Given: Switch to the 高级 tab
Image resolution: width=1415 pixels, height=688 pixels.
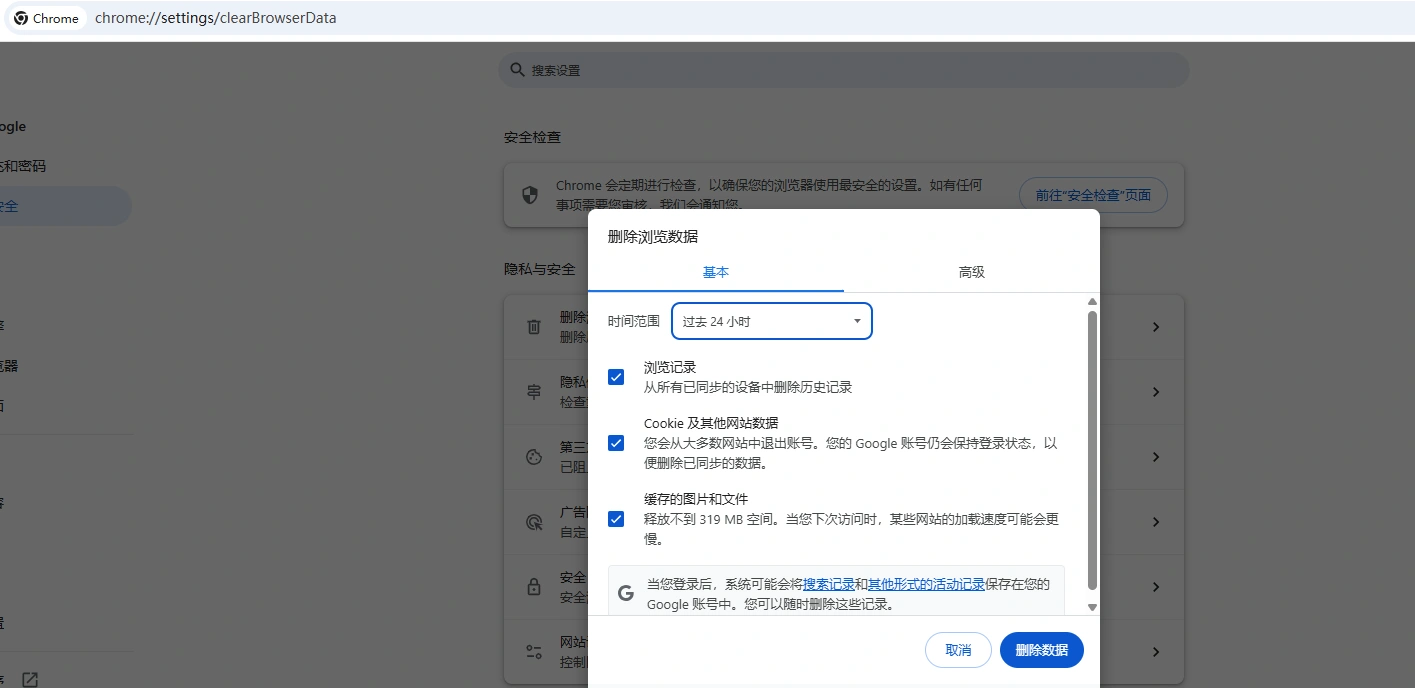Looking at the screenshot, I should (969, 271).
